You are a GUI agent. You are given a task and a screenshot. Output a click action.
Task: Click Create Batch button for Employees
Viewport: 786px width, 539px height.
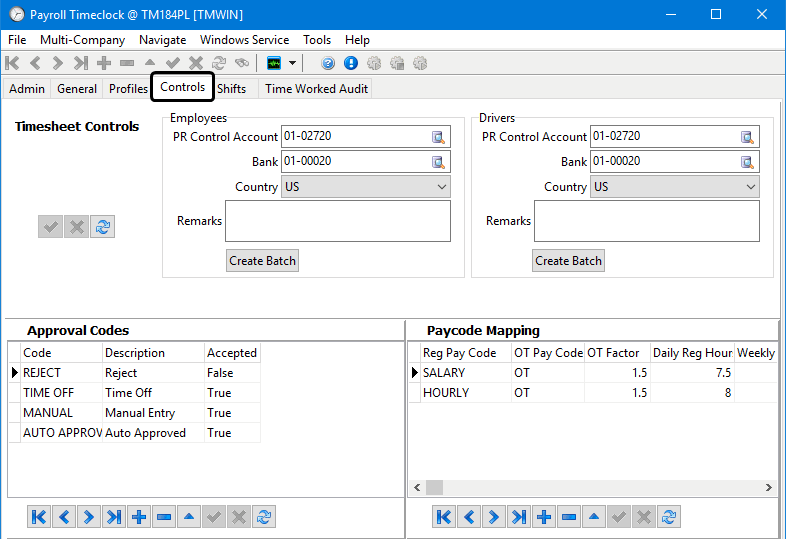[x=262, y=261]
